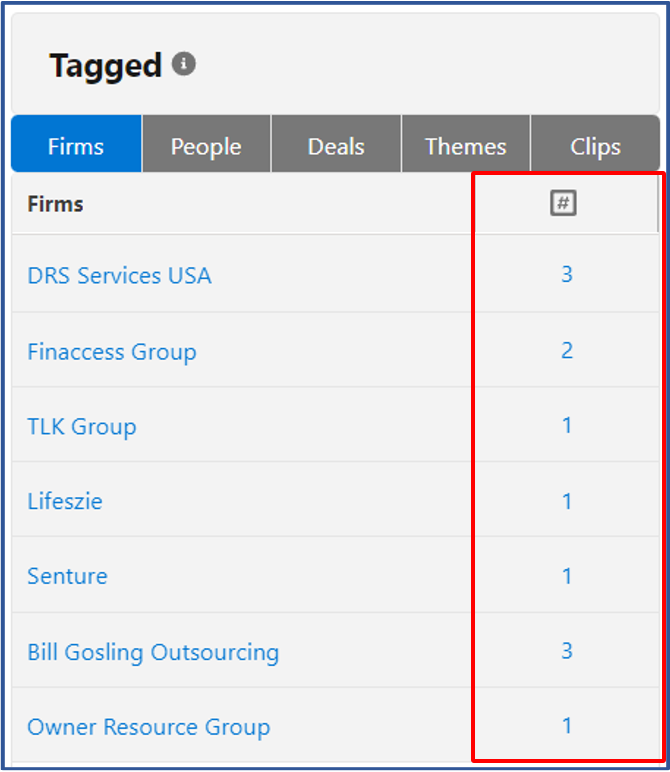This screenshot has height=772, width=670.
Task: Open Bill Gosling Outsourcing link
Action: 153,652
